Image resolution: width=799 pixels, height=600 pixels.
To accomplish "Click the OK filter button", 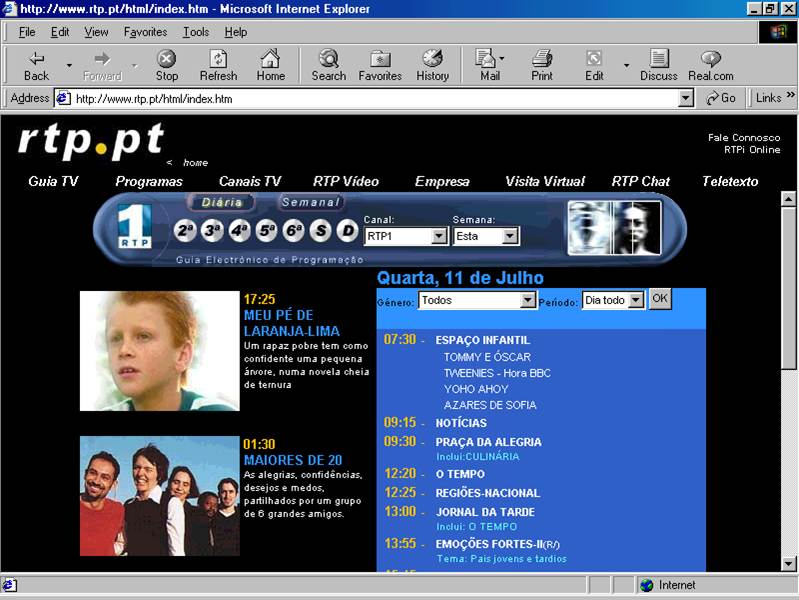I will 660,298.
